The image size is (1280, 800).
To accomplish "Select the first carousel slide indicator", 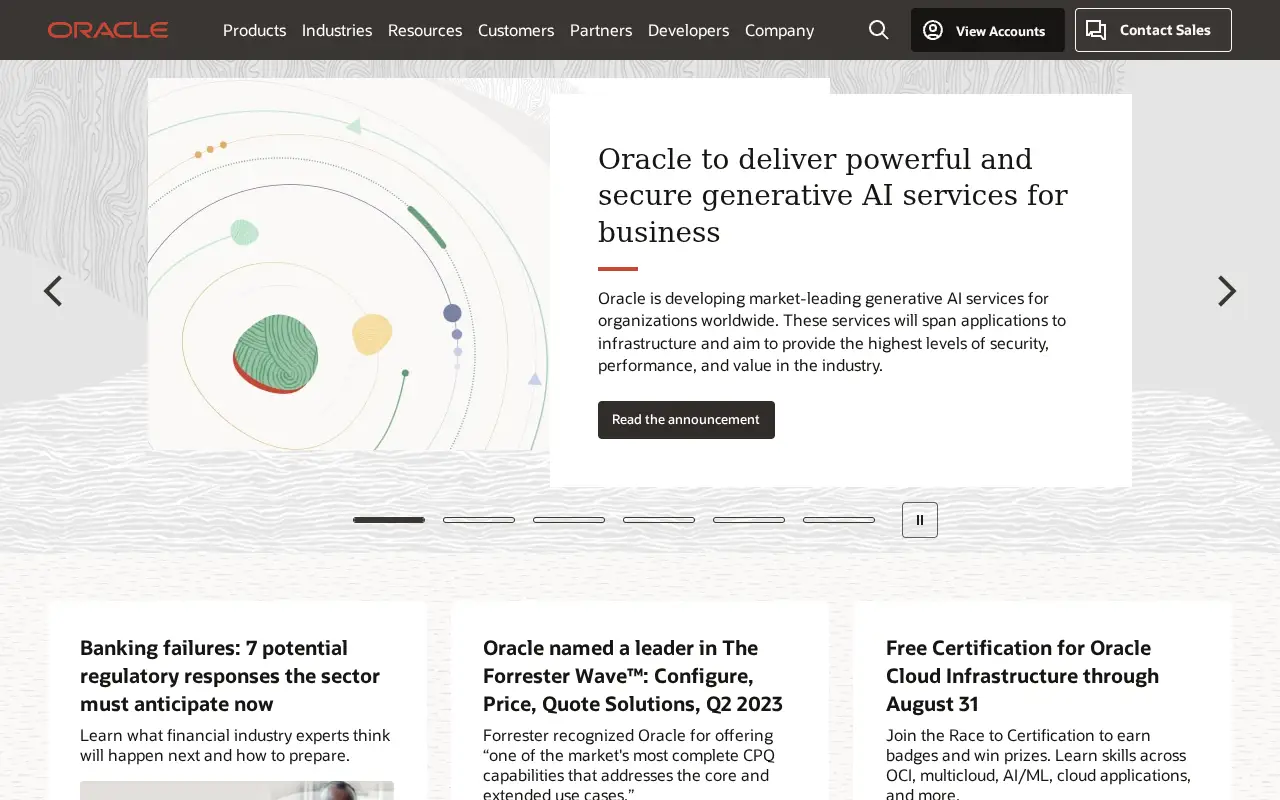I will pyautogui.click(x=389, y=520).
